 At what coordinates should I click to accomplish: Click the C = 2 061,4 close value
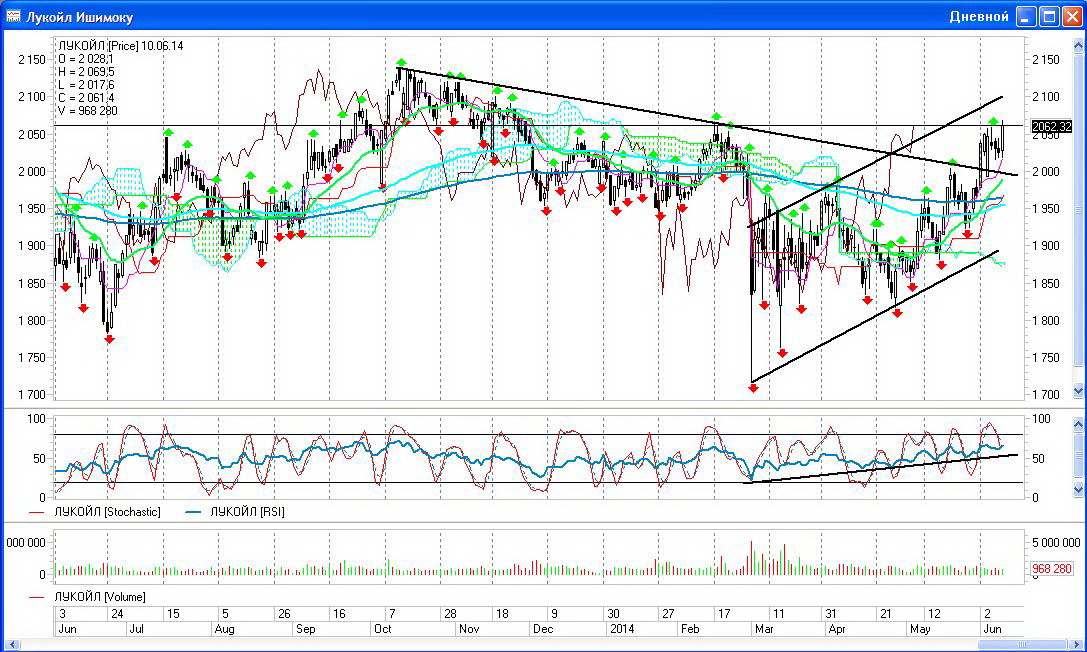(x=87, y=98)
